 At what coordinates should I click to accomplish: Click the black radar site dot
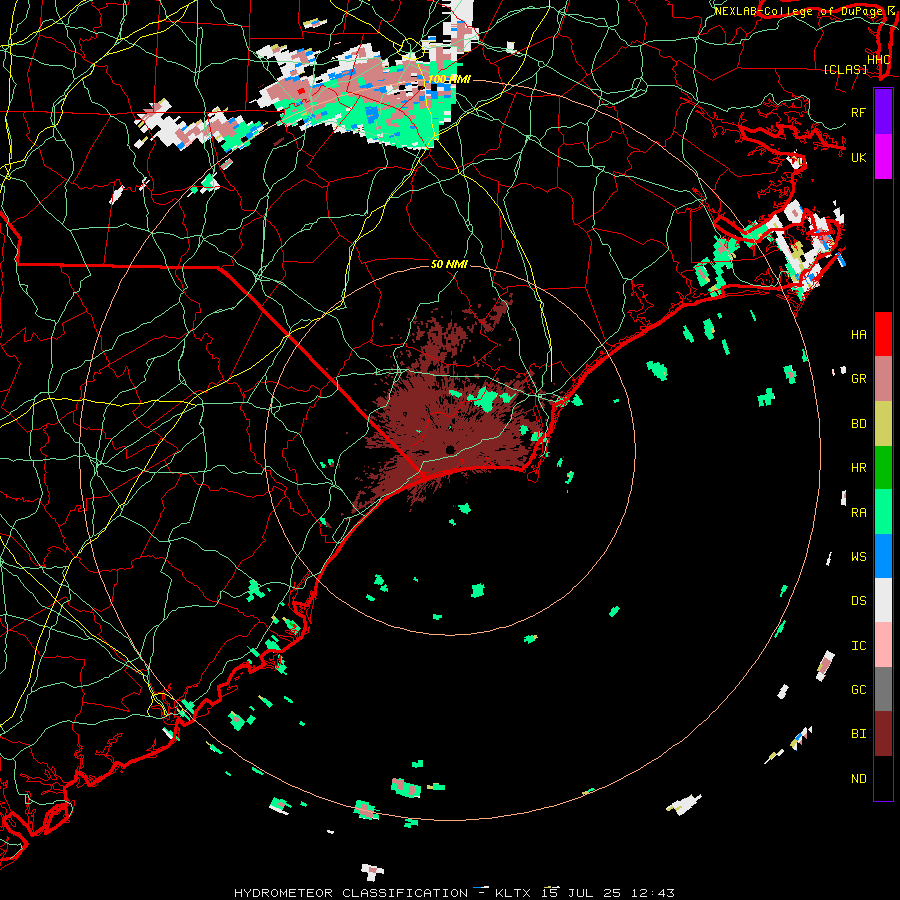tap(450, 449)
